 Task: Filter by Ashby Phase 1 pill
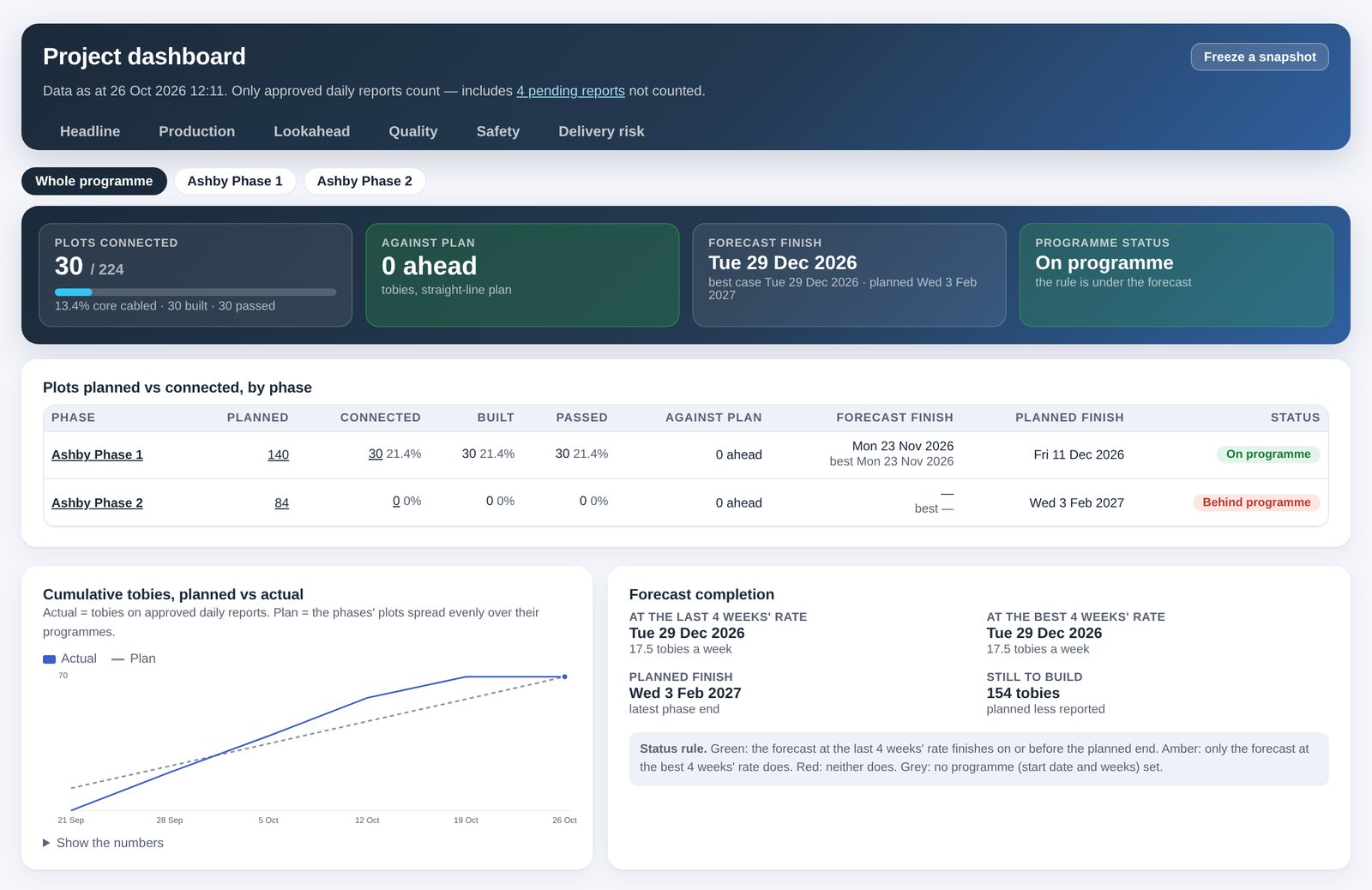pos(235,181)
